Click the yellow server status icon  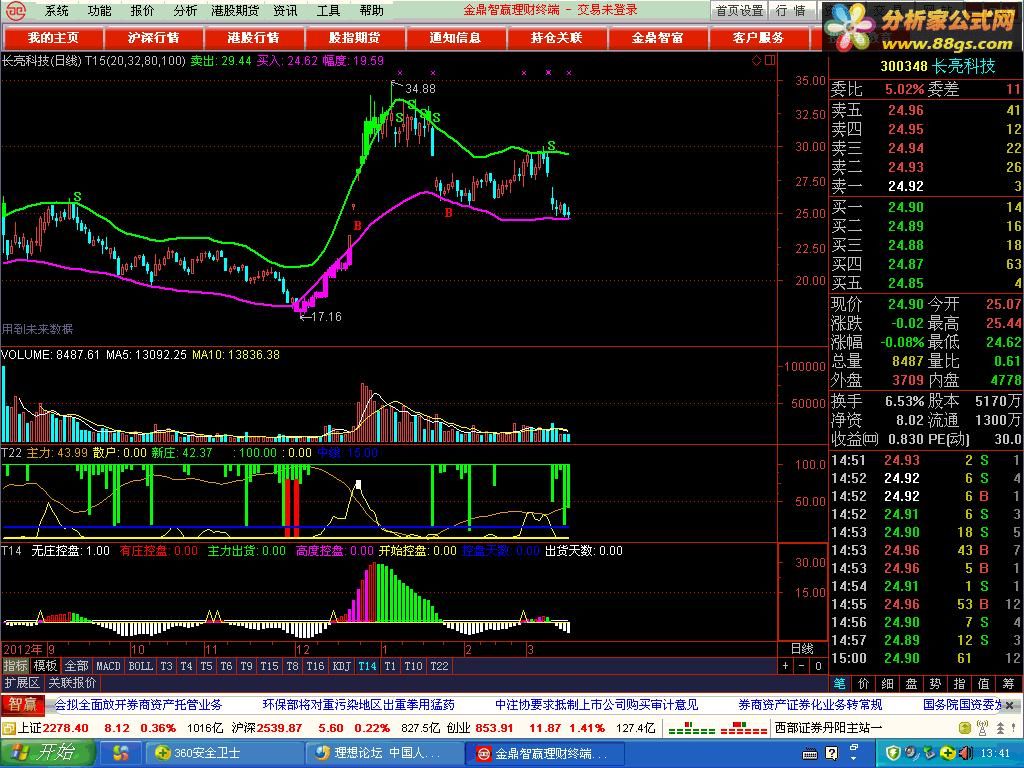[x=965, y=728]
